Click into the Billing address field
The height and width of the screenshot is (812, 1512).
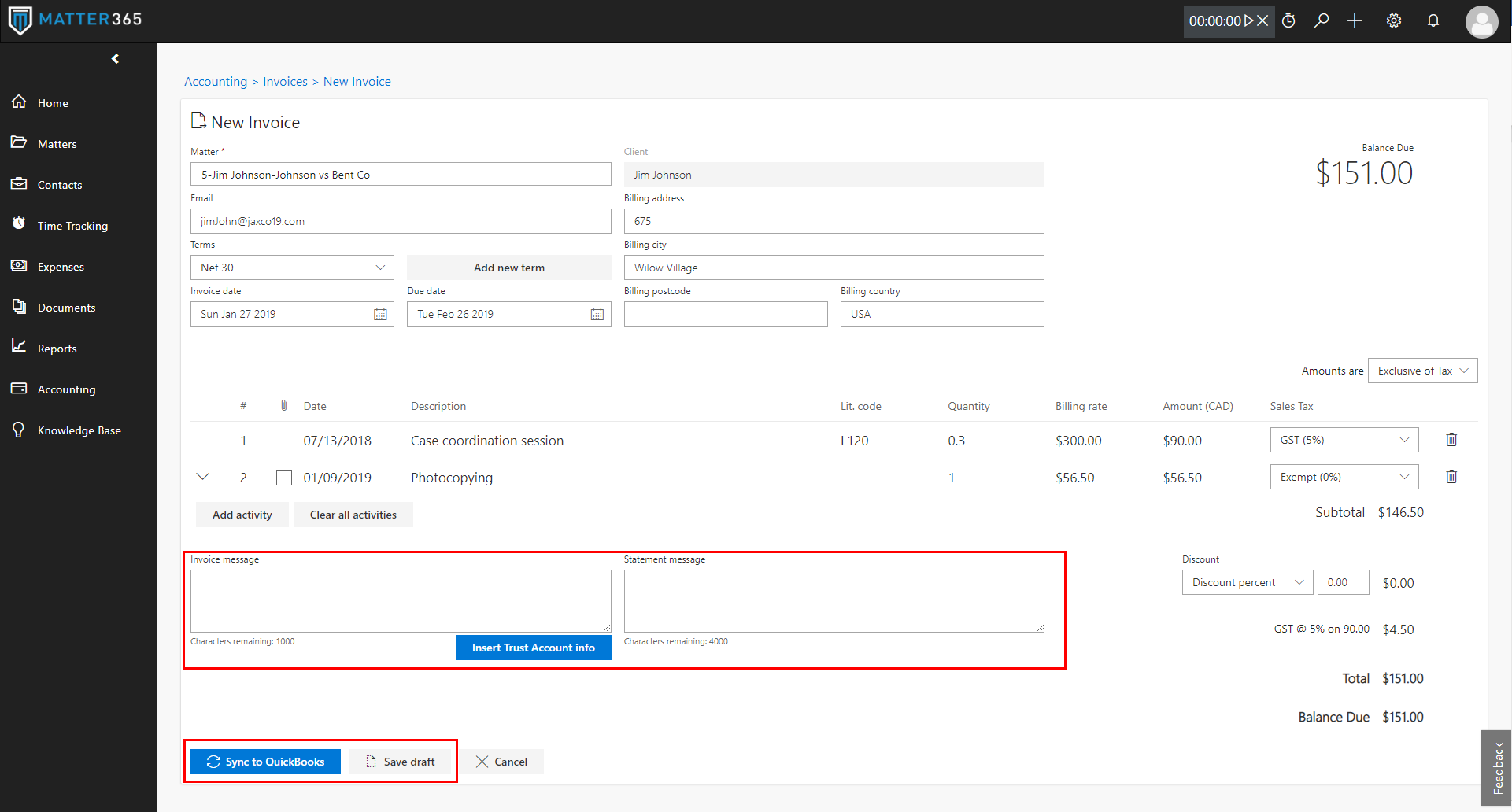tap(834, 221)
